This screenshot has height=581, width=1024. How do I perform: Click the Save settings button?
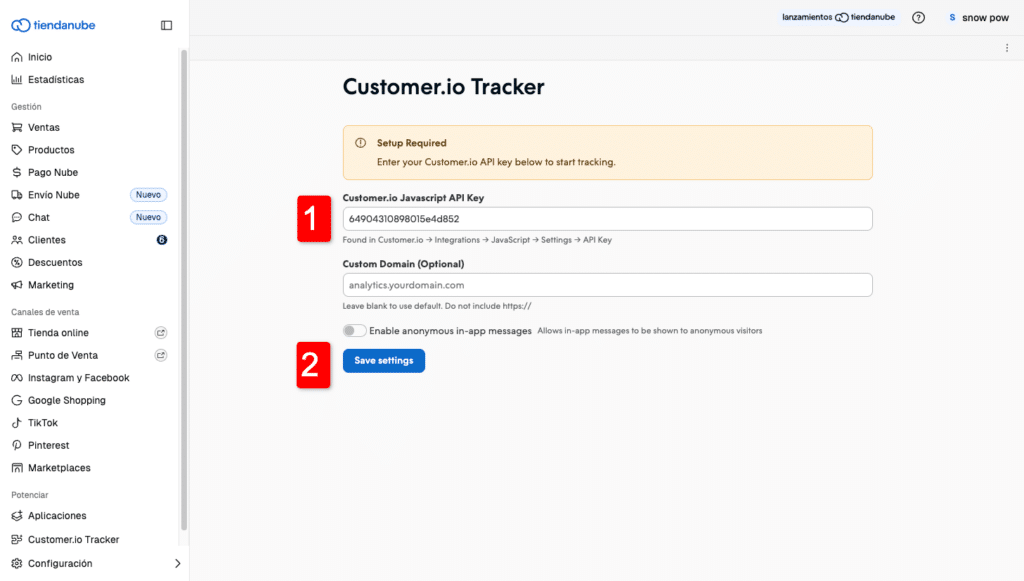click(384, 360)
